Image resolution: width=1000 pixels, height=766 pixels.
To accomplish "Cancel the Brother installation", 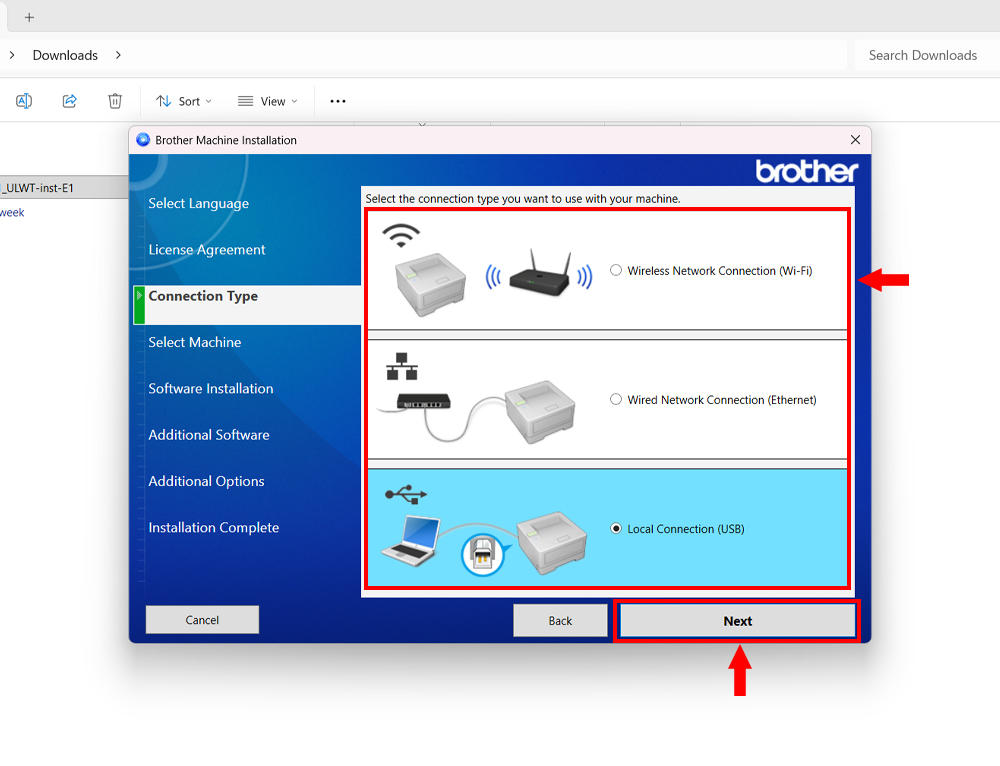I will click(202, 620).
